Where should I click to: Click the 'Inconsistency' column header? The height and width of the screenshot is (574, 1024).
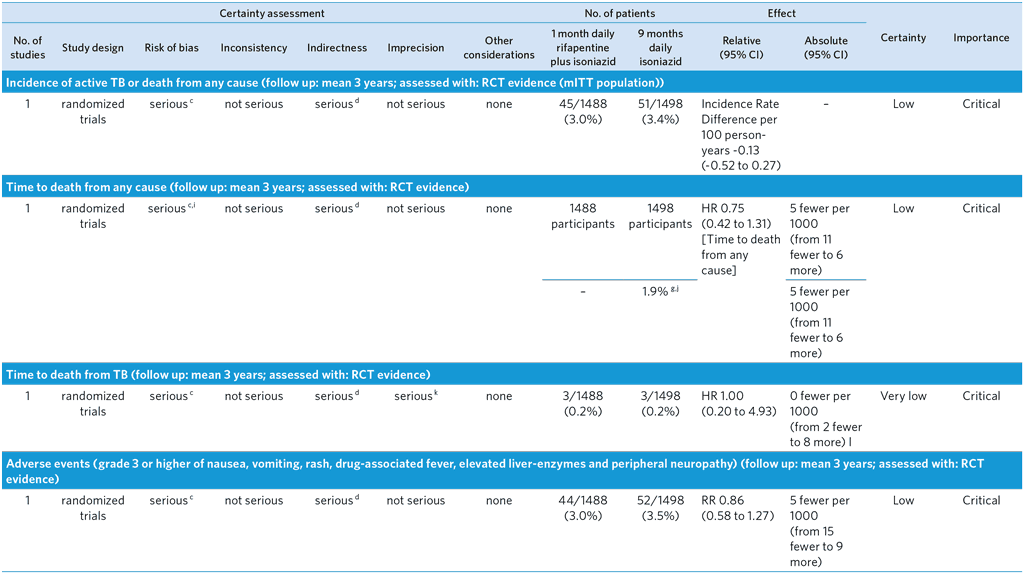[x=254, y=48]
